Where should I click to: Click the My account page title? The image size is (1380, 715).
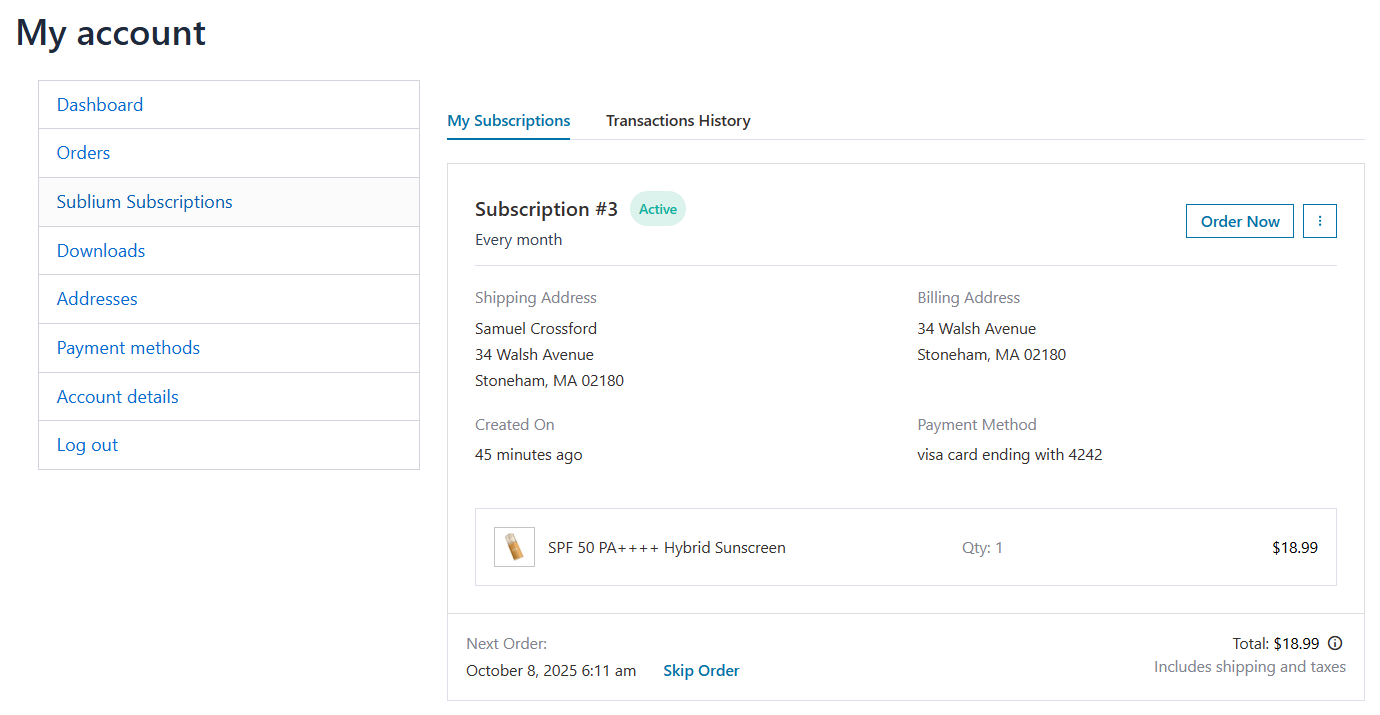tap(110, 33)
